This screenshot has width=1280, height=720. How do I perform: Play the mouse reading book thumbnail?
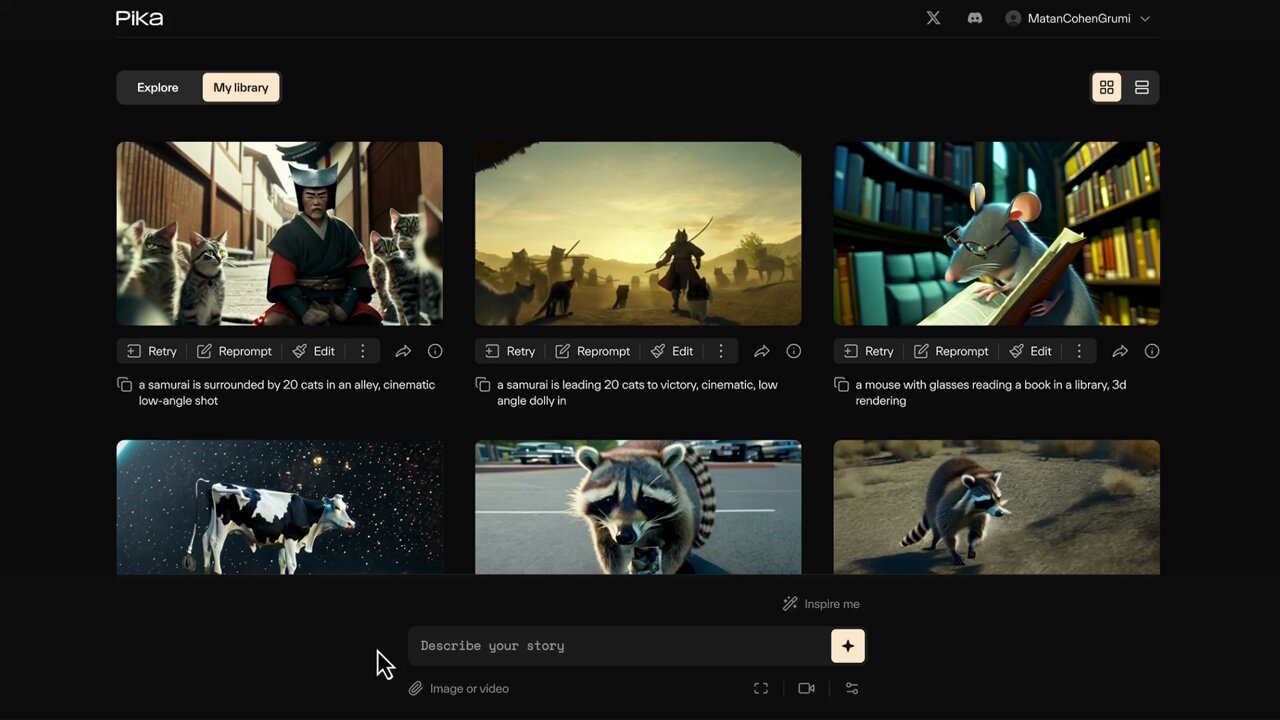point(997,233)
